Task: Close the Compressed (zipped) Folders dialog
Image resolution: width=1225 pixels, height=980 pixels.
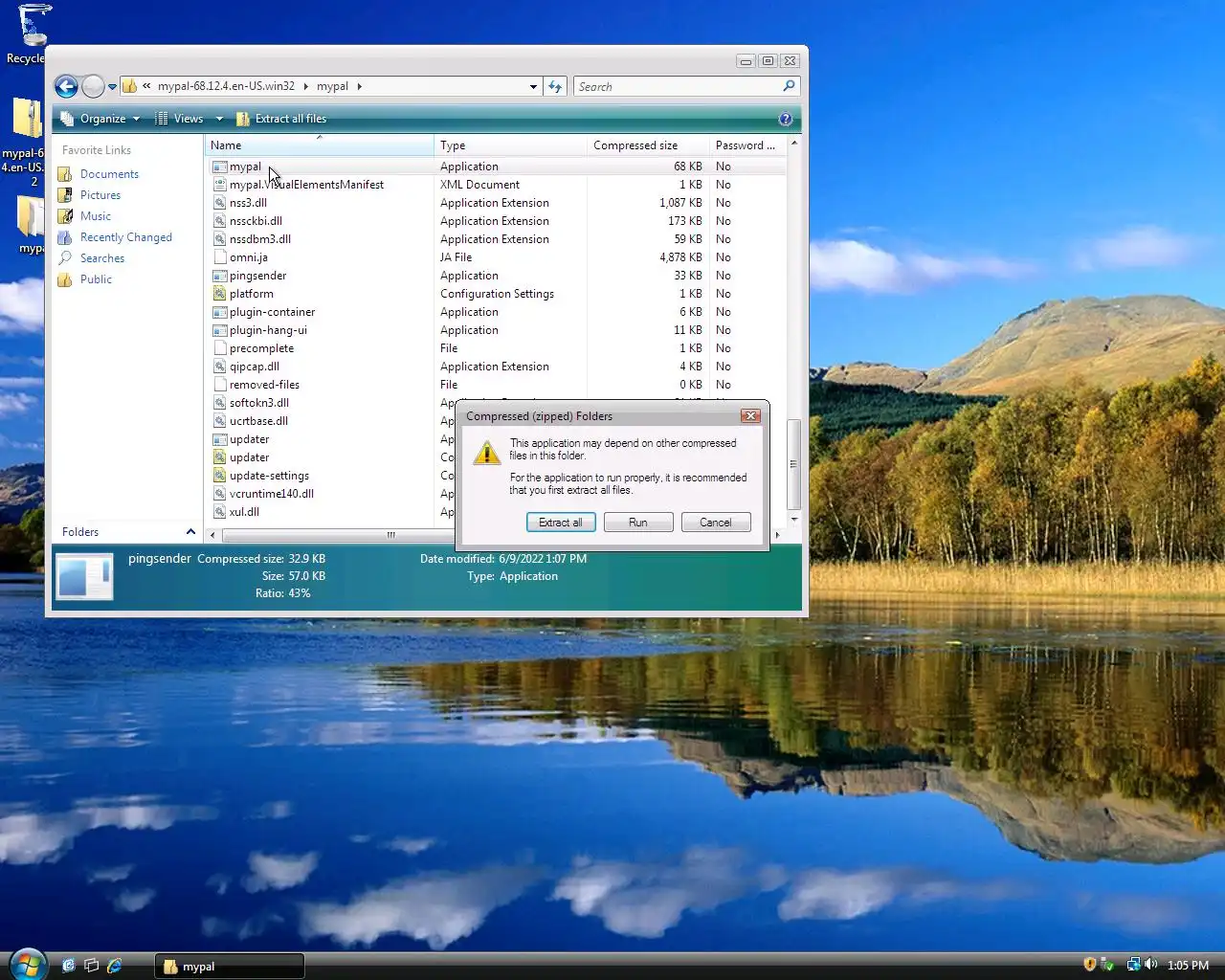Action: [x=751, y=416]
